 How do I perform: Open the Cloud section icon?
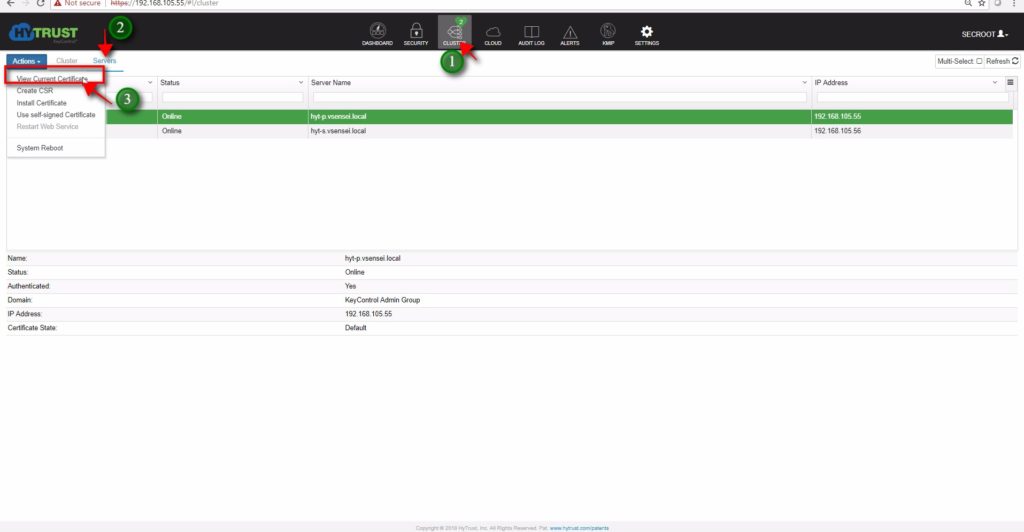(x=492, y=35)
